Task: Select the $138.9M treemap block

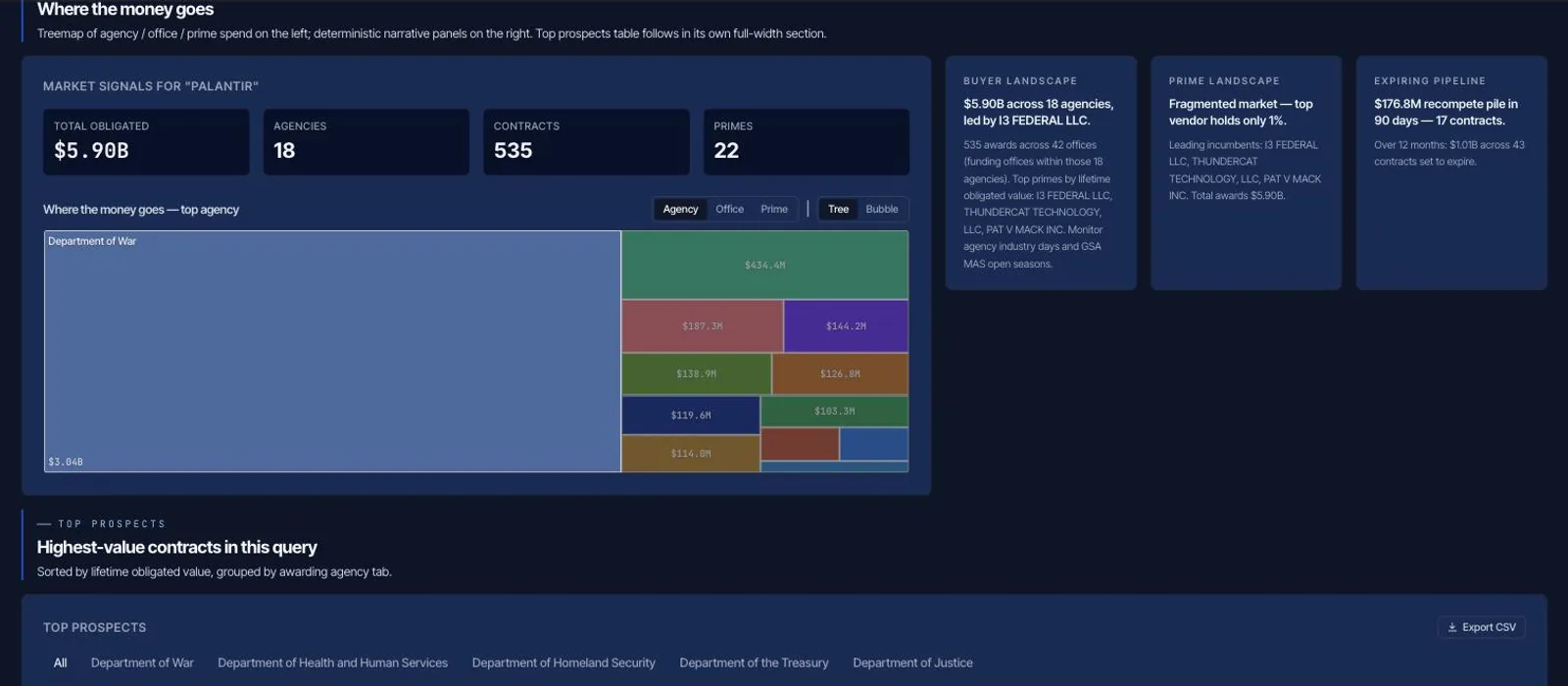Action: coord(696,374)
